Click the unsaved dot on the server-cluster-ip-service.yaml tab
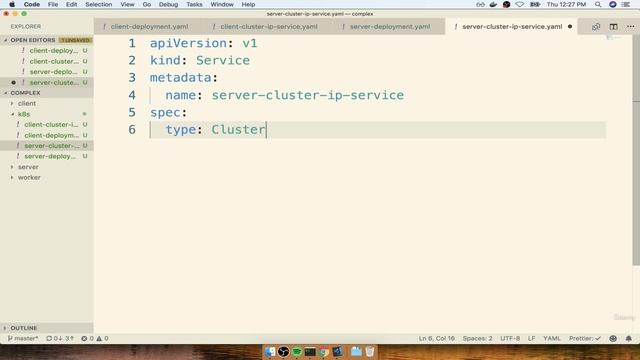Viewport: 640px width, 360px height. coord(570,27)
